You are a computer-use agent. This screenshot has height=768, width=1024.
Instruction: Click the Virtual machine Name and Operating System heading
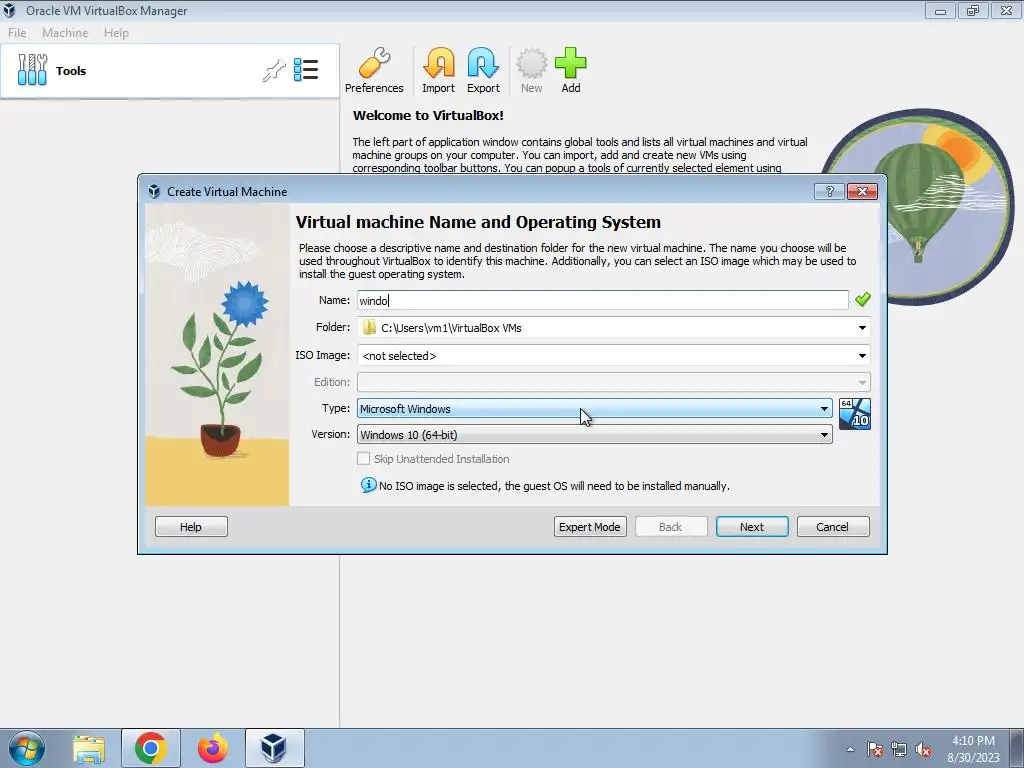478,222
